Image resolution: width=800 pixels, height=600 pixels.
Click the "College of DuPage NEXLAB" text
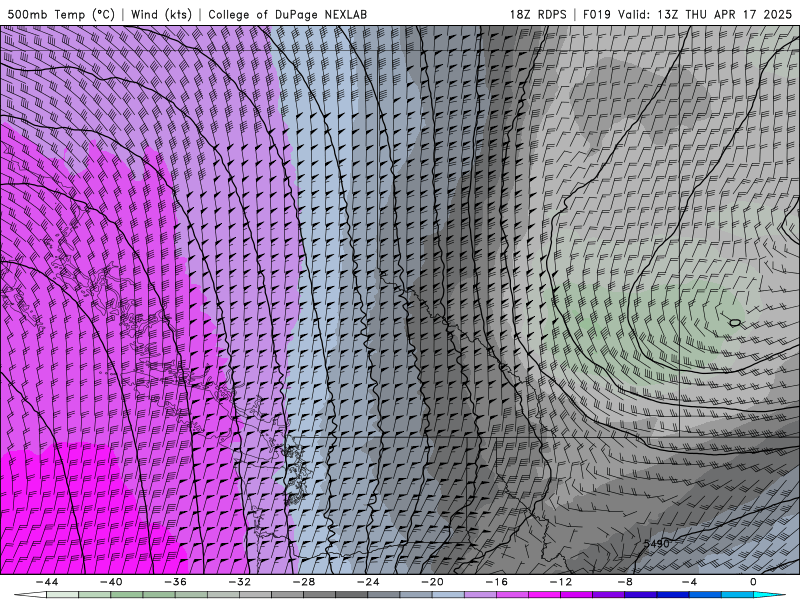287,14
